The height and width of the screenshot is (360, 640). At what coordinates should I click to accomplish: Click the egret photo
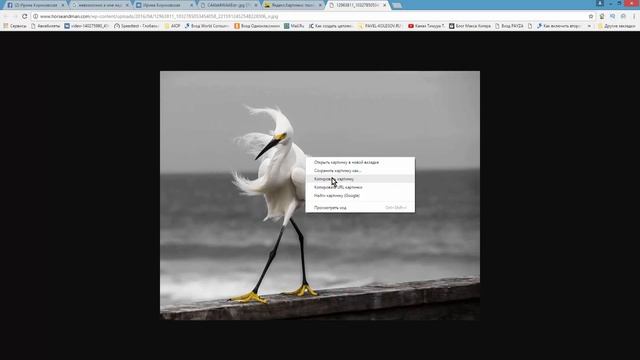[320, 195]
